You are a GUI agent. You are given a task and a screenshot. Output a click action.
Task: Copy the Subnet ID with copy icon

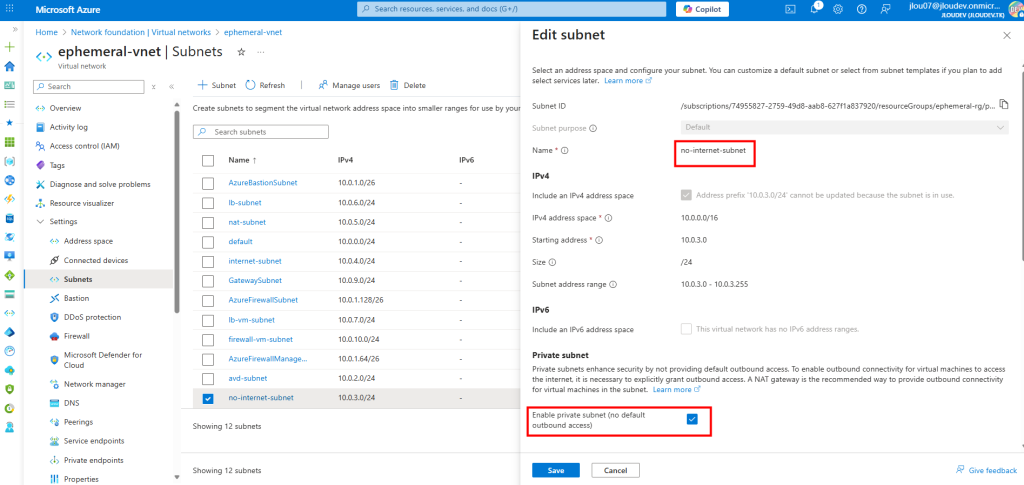coord(1004,104)
